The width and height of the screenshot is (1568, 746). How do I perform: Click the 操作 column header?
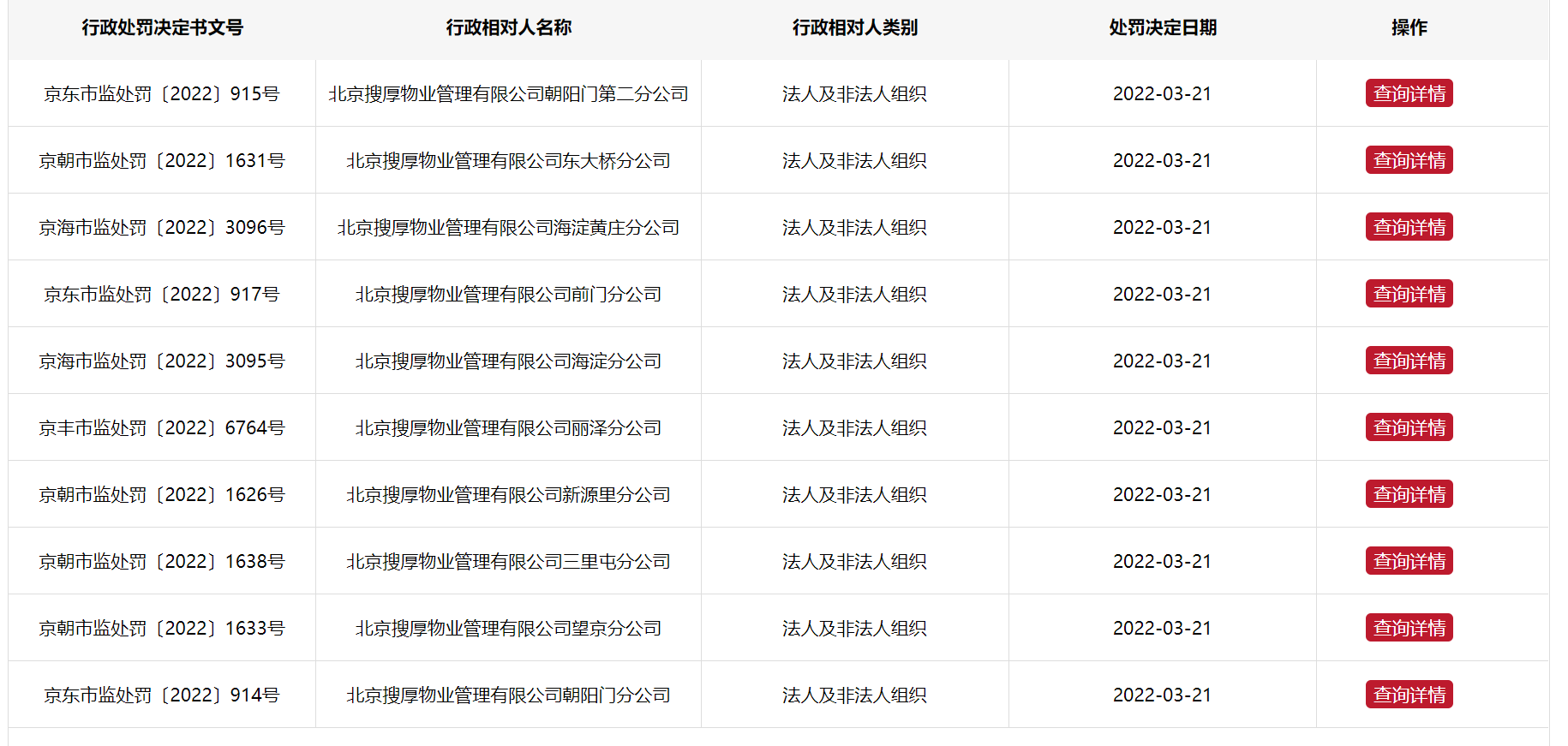1409,27
